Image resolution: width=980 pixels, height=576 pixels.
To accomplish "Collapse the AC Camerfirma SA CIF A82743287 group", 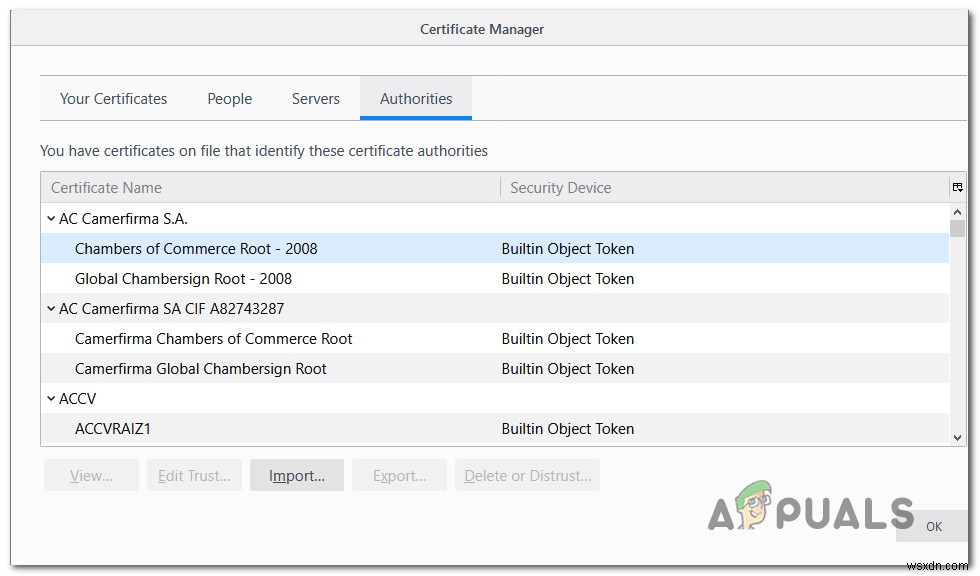I will click(x=51, y=308).
